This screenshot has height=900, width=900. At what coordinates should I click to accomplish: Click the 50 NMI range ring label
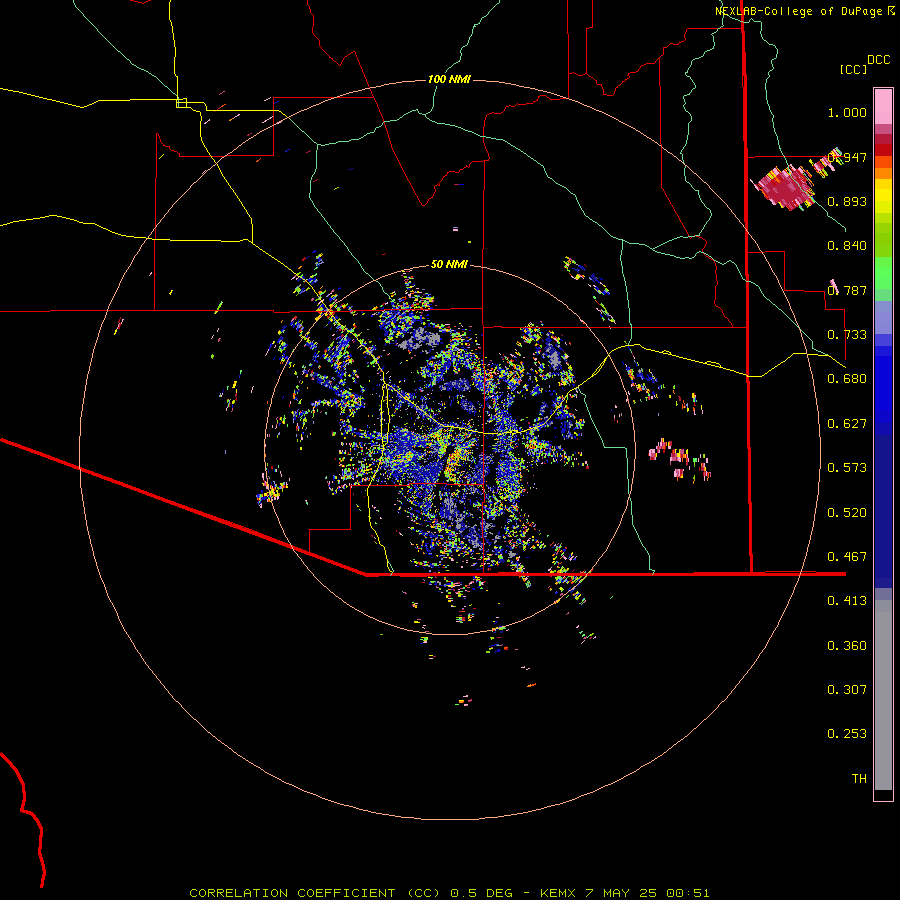tap(449, 264)
